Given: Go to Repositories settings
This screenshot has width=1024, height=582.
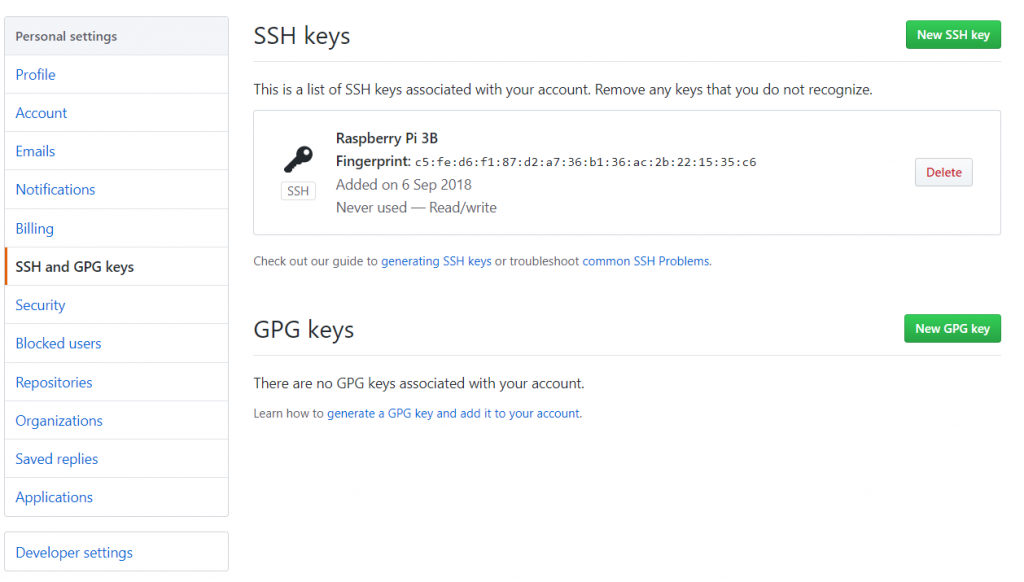Looking at the screenshot, I should (x=54, y=382).
